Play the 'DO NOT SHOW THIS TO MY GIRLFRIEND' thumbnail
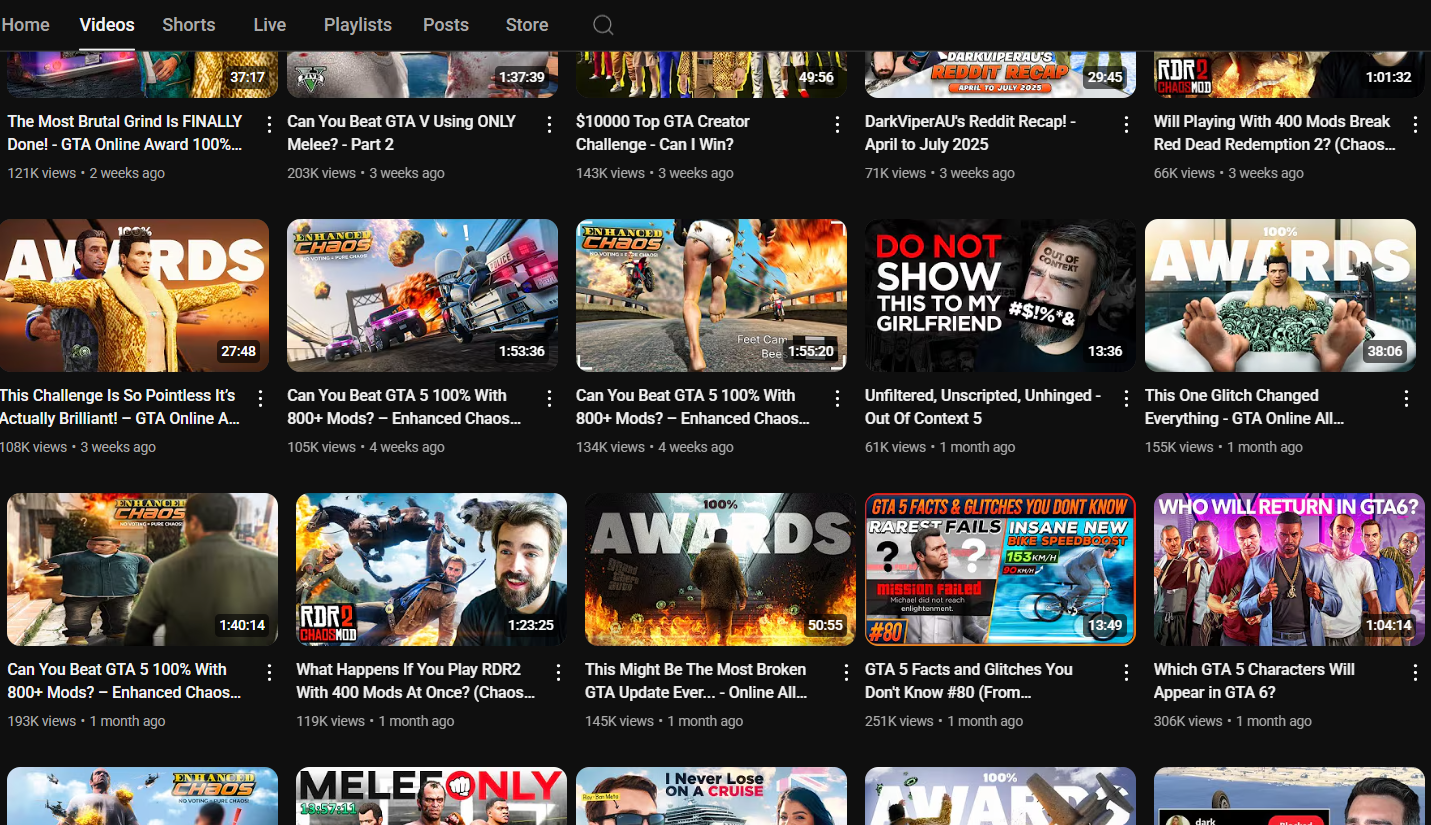 pyautogui.click(x=1000, y=295)
